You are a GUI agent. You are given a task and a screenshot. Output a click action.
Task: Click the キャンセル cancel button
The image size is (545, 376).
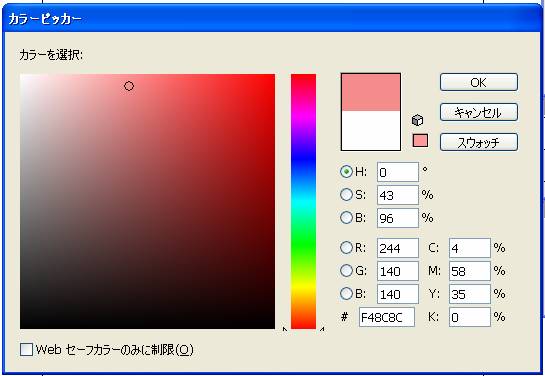(x=479, y=112)
